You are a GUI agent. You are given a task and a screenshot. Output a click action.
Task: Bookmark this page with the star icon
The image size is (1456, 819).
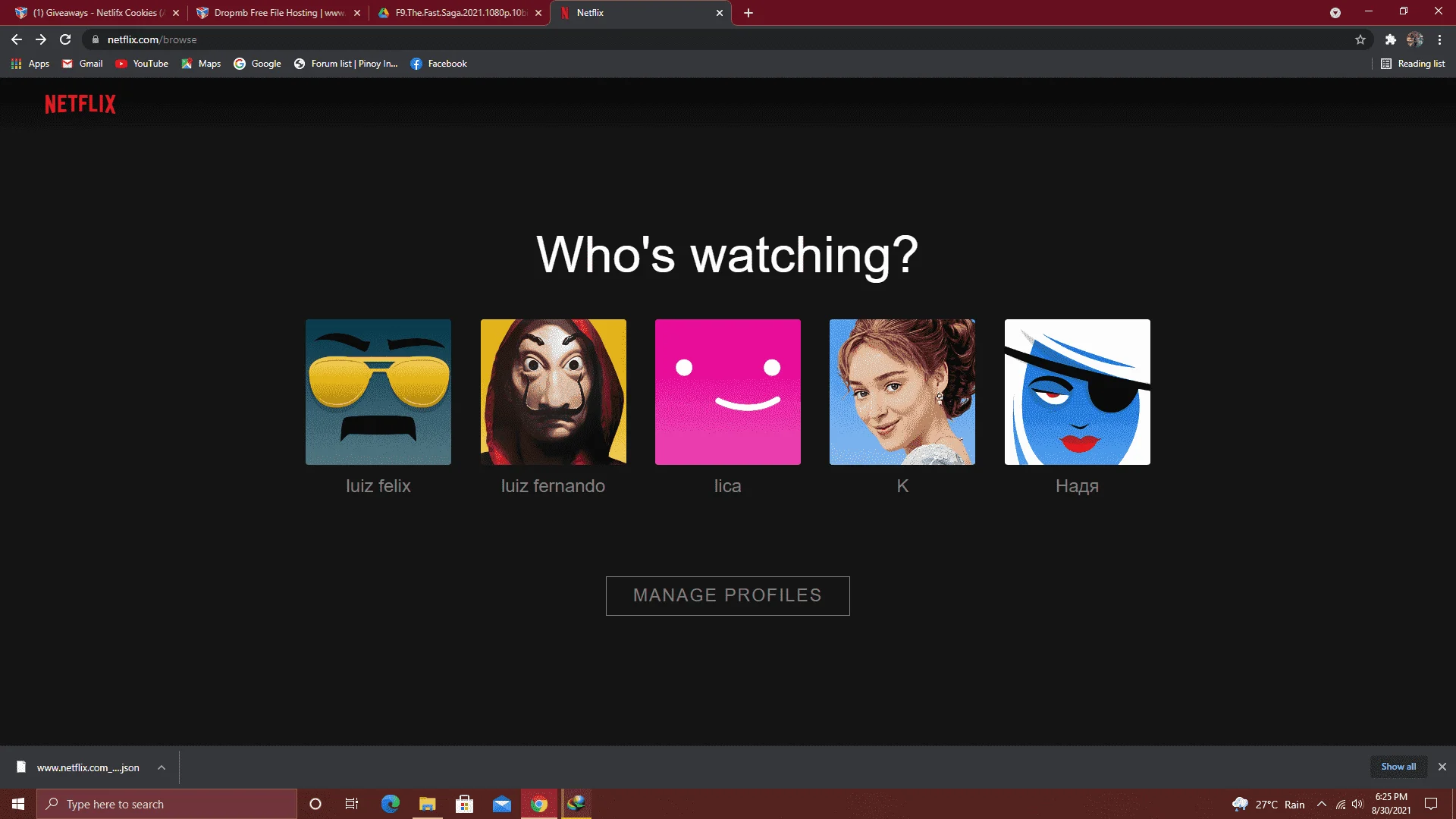tap(1360, 39)
